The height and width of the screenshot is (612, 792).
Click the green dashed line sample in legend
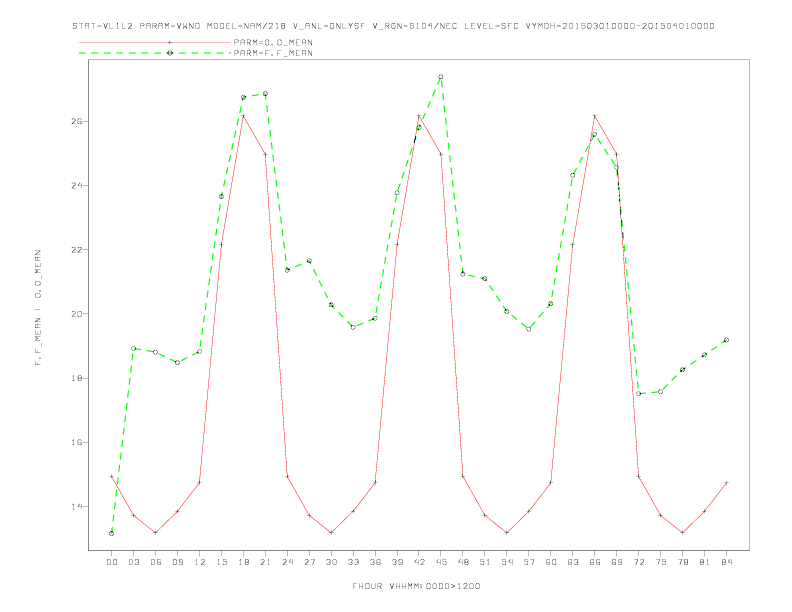point(155,53)
